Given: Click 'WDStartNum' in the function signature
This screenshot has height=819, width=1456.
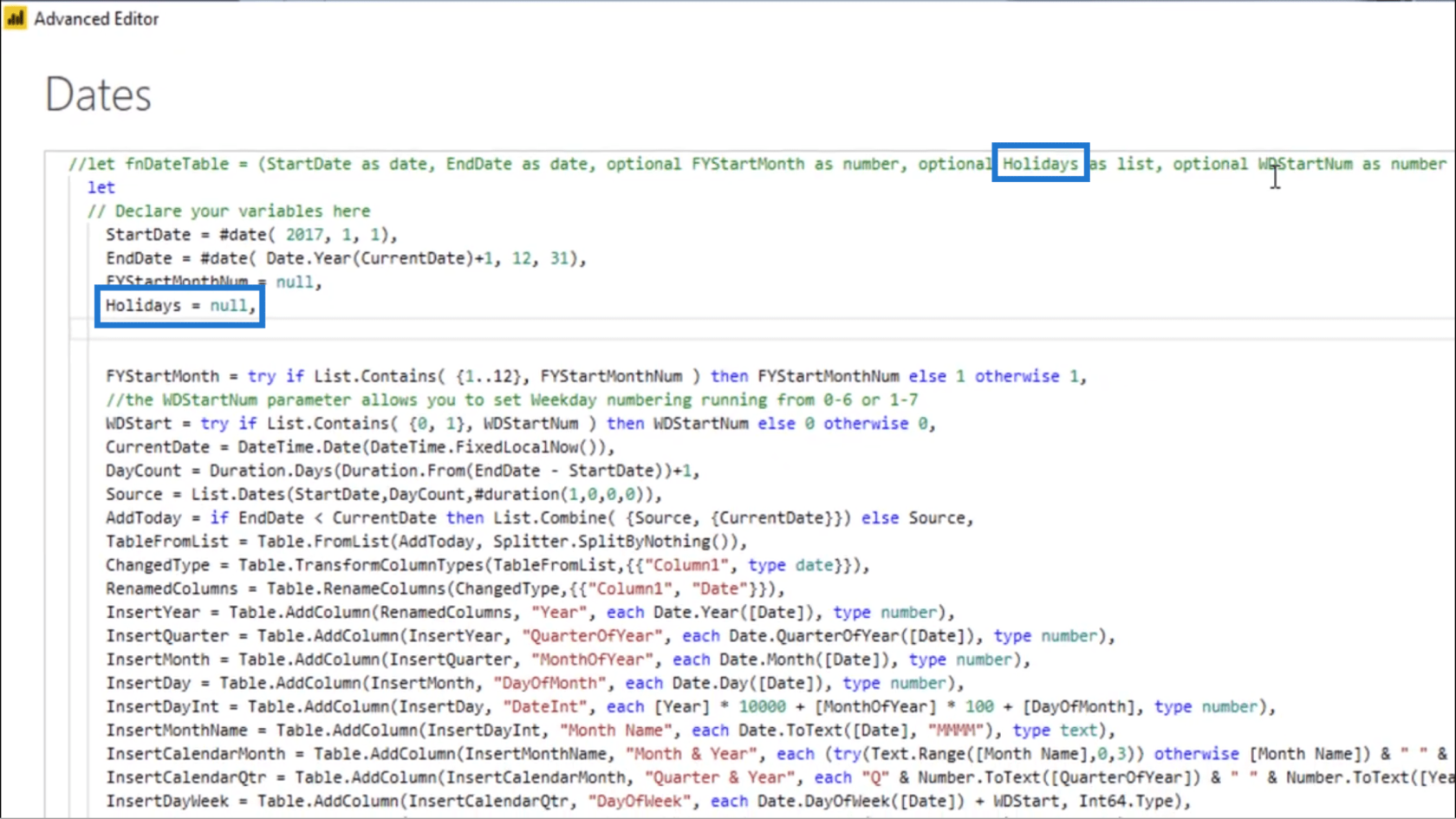Looking at the screenshot, I should pos(1305,164).
